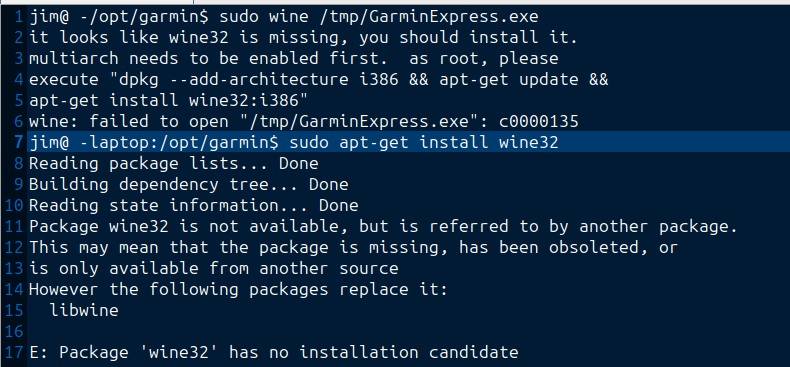
Task: Click 'Reading state information... Done' line
Action: click(x=193, y=205)
